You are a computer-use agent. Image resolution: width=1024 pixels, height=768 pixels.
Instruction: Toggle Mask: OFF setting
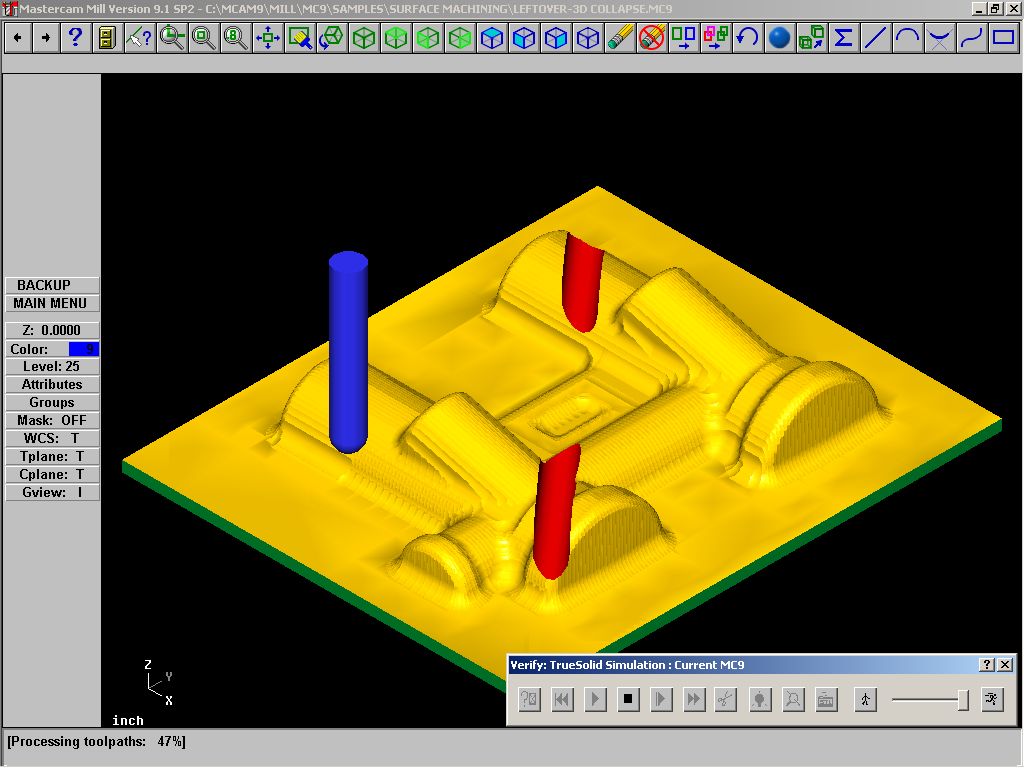point(52,420)
